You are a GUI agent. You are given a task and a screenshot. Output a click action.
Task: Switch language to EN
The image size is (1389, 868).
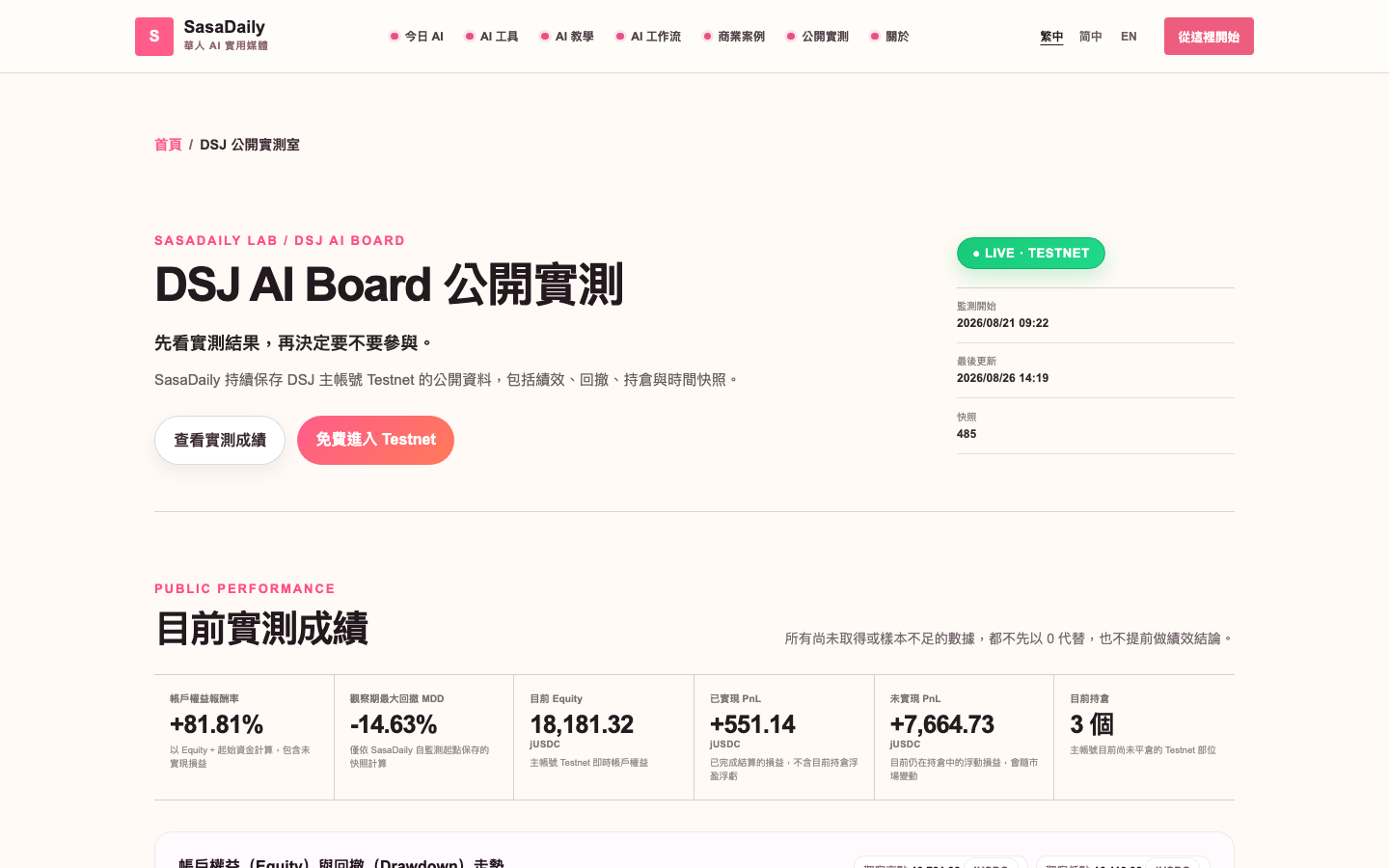[x=1129, y=37]
